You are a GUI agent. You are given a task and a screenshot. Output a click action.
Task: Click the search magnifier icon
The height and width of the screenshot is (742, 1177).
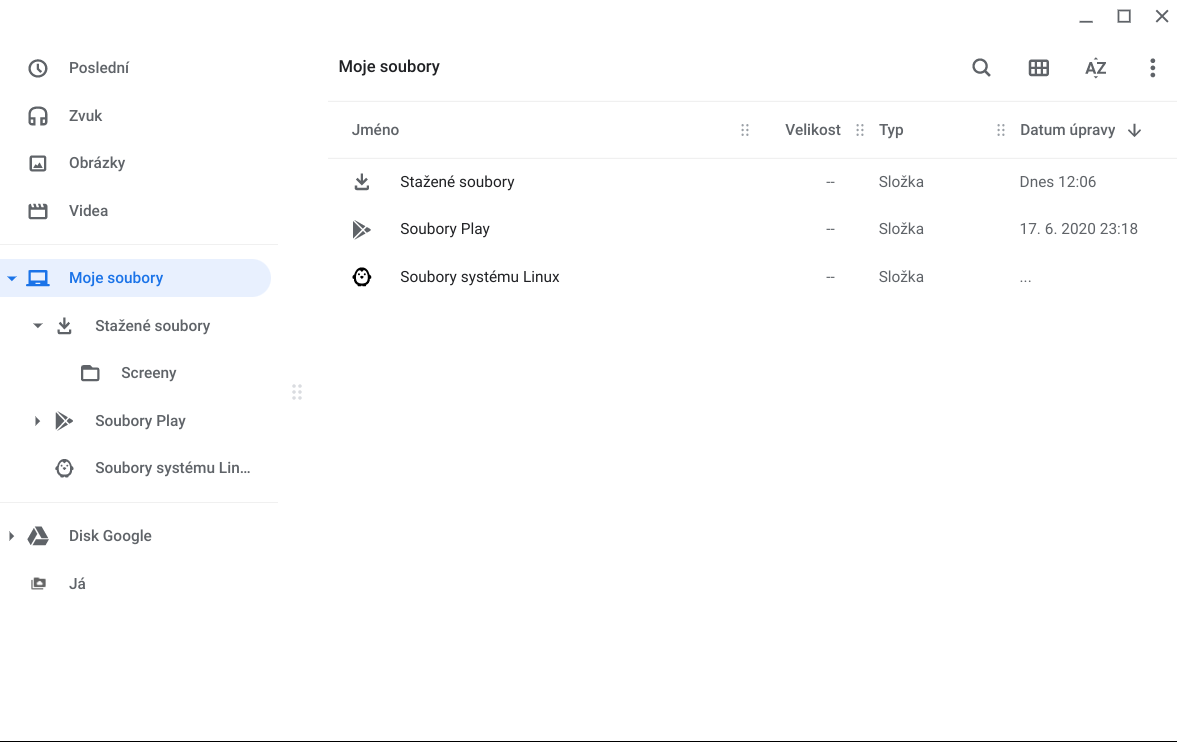(981, 68)
